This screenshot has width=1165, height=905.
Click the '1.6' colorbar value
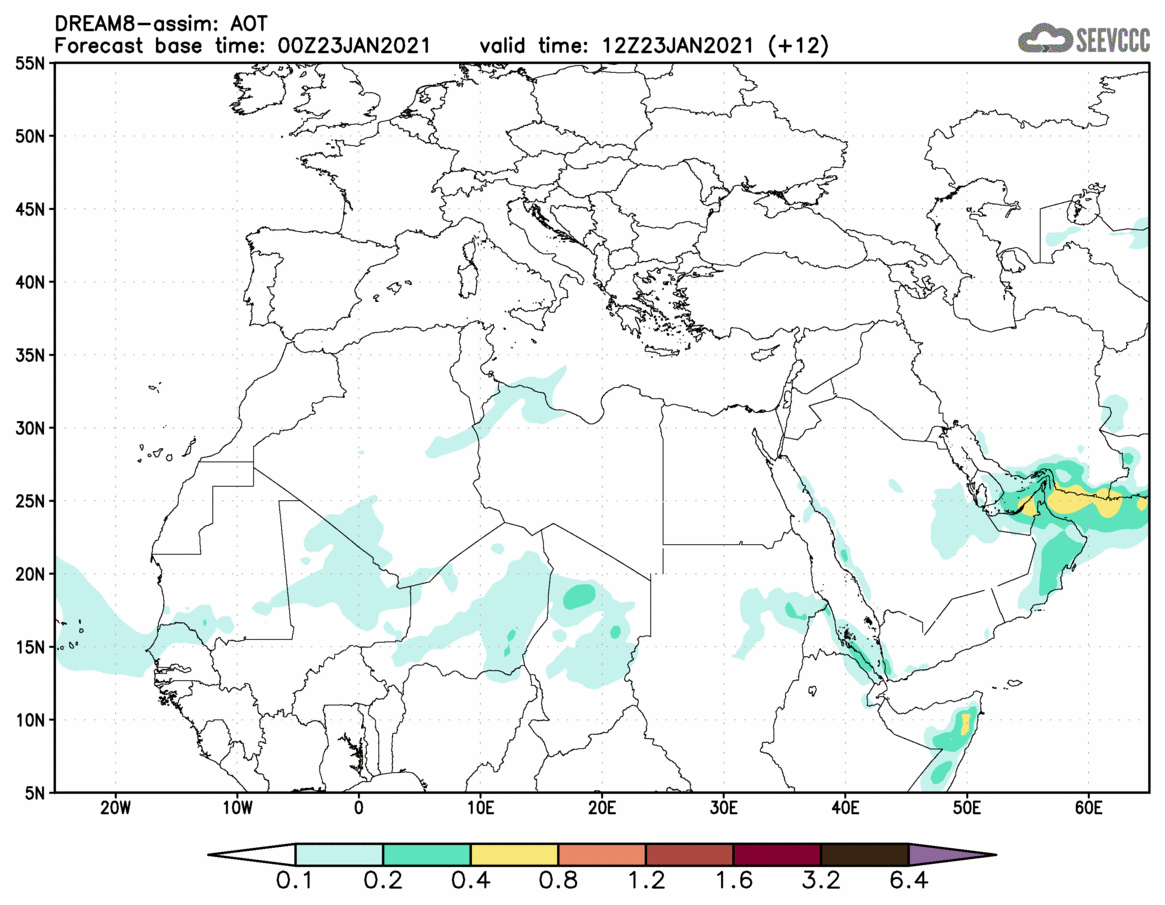tap(733, 882)
